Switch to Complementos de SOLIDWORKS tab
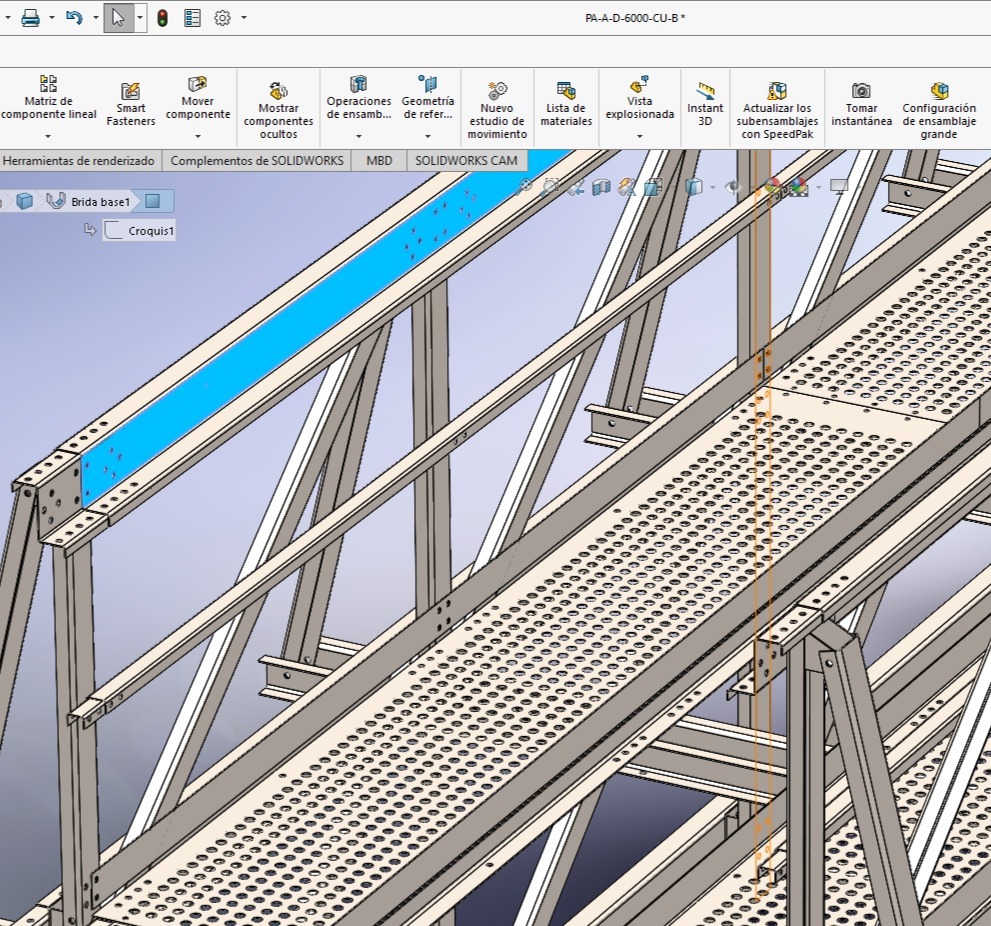 pyautogui.click(x=257, y=161)
